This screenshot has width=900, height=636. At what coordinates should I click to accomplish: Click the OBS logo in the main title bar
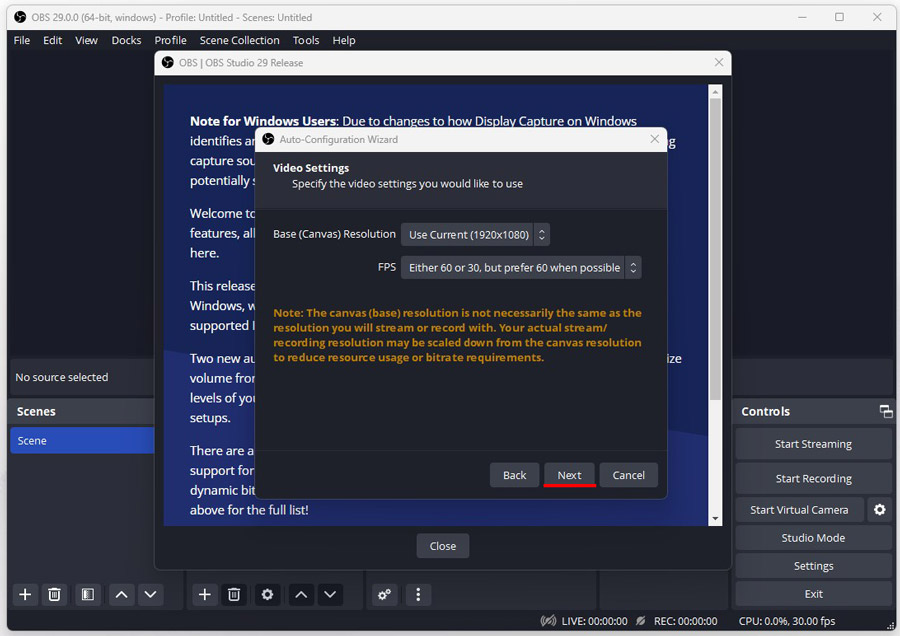[x=20, y=17]
